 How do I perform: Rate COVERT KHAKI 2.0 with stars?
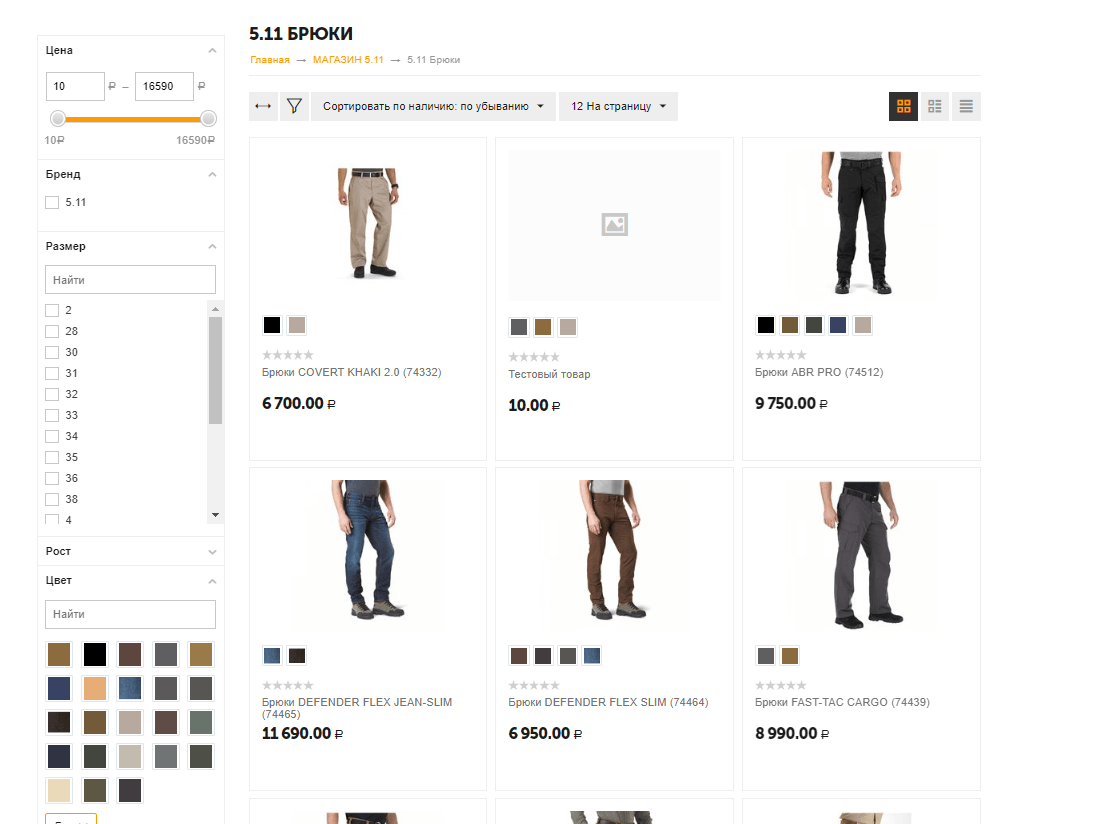(287, 355)
